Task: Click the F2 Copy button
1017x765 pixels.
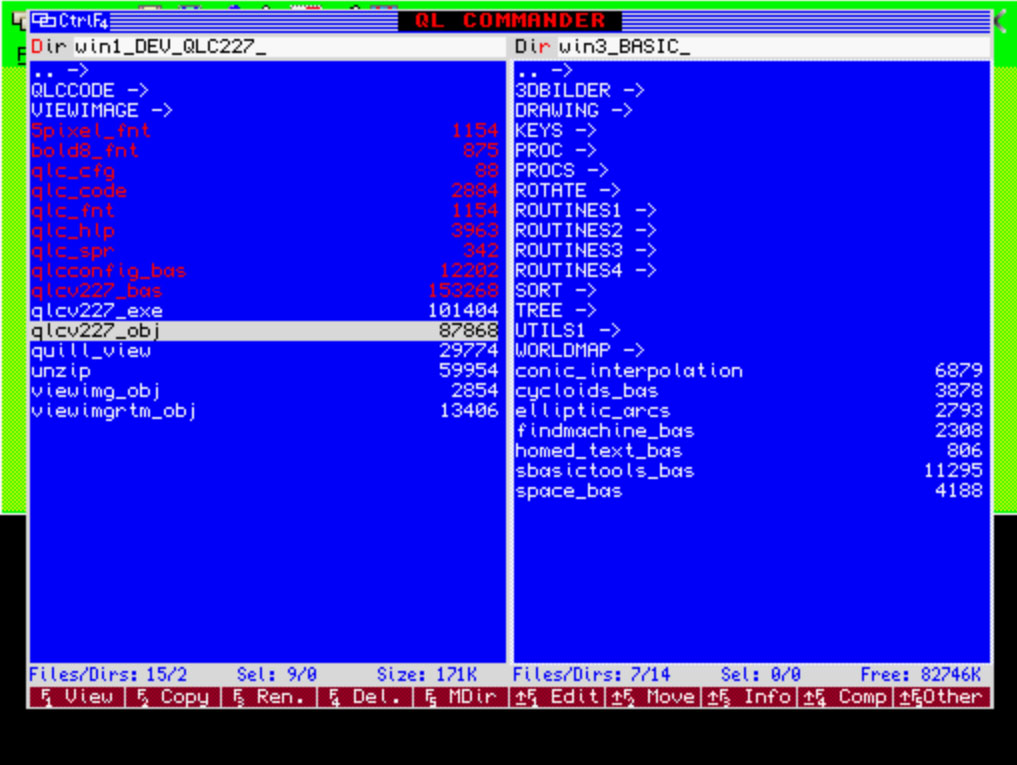Action: (173, 696)
